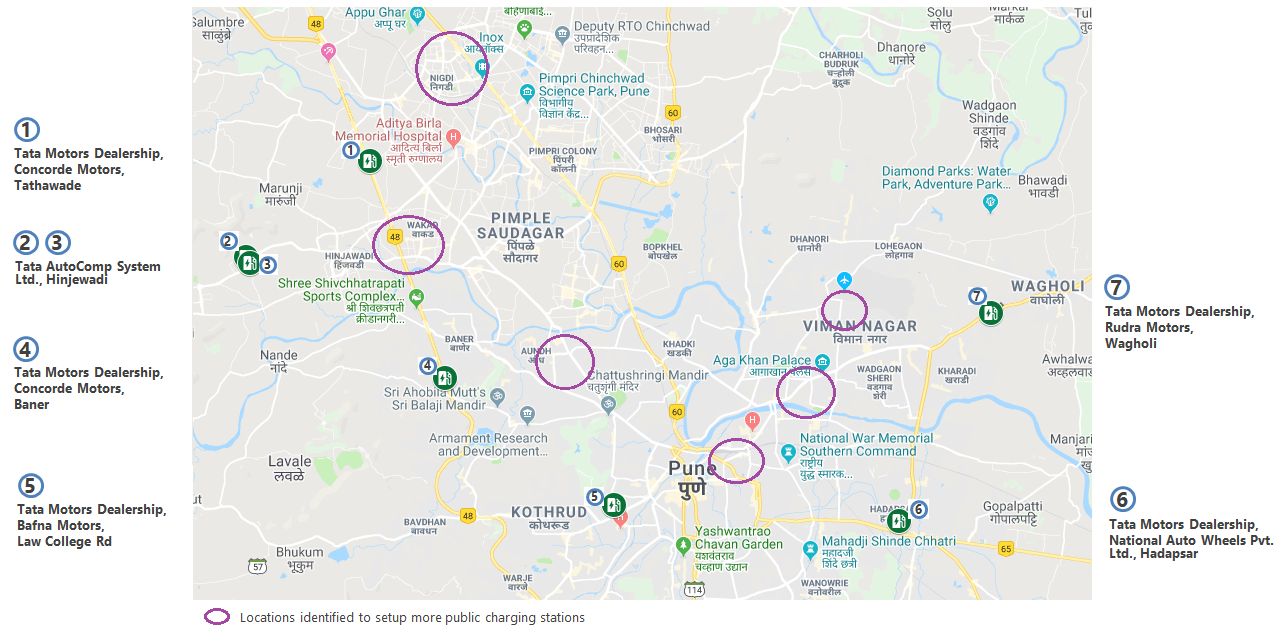Click the EV charging marker at Tathawade
Screen dimensions: 1280x634
370,160
